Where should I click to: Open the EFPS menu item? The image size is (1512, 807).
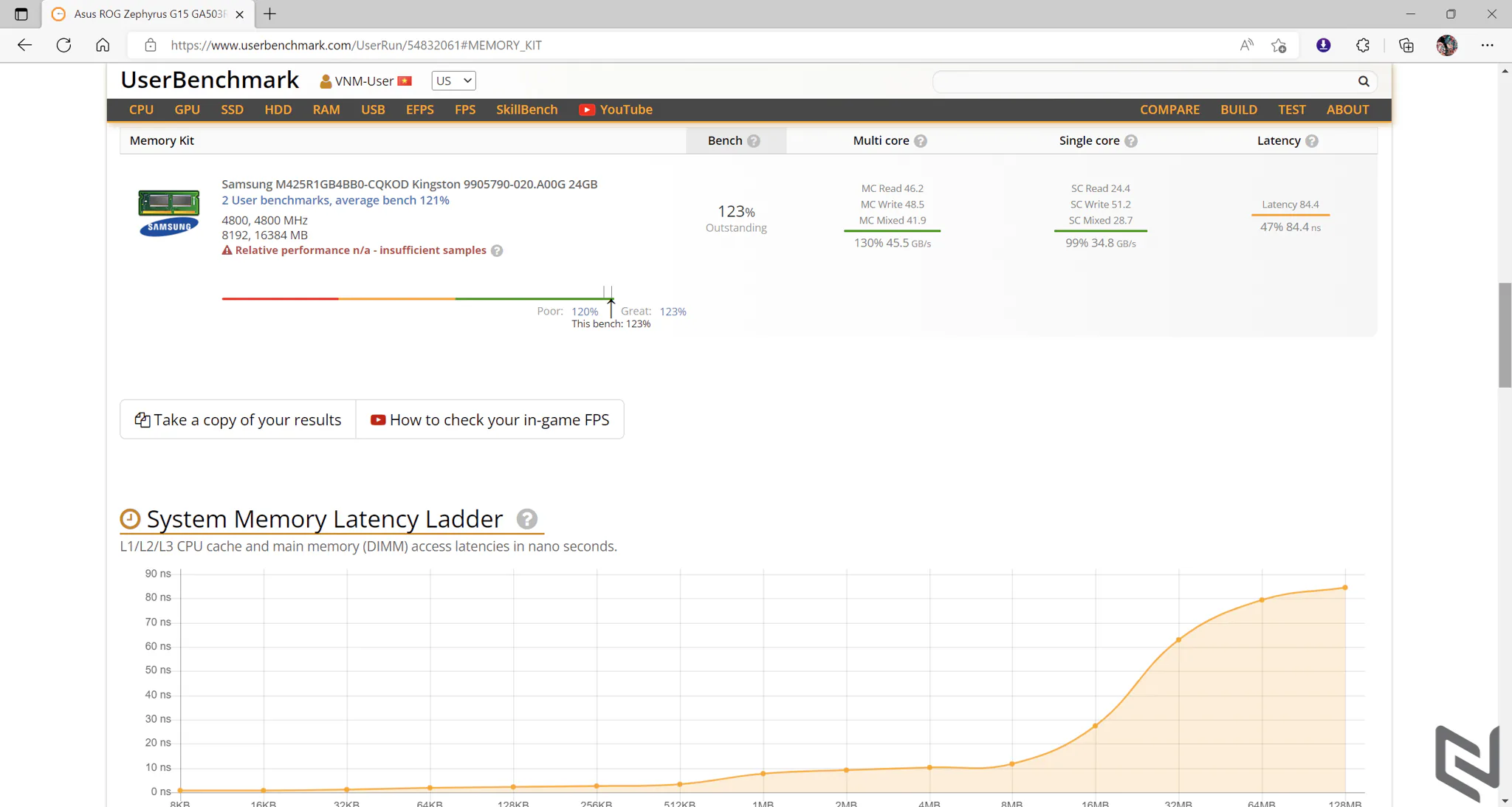coord(420,109)
